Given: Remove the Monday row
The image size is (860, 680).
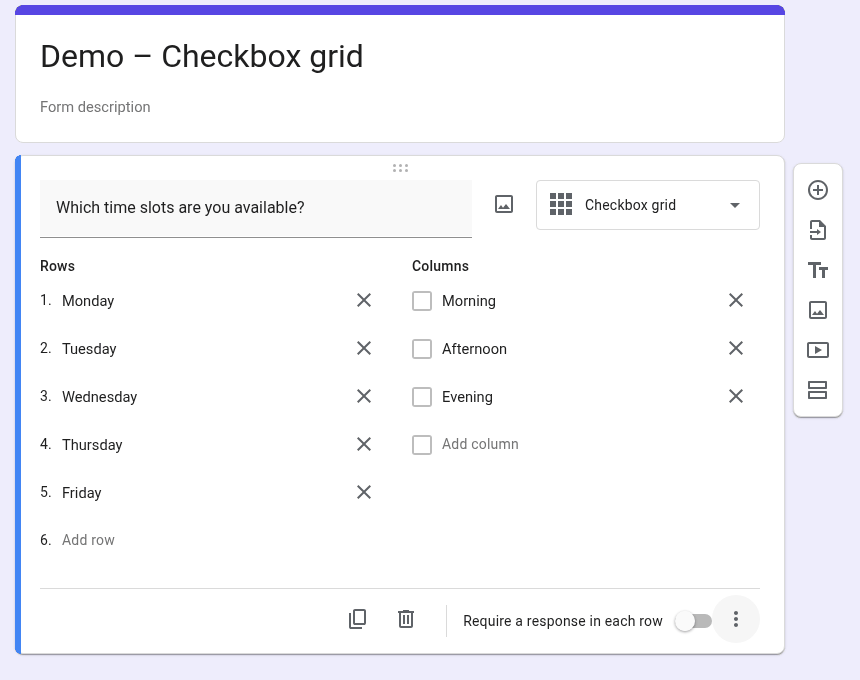Looking at the screenshot, I should point(364,301).
